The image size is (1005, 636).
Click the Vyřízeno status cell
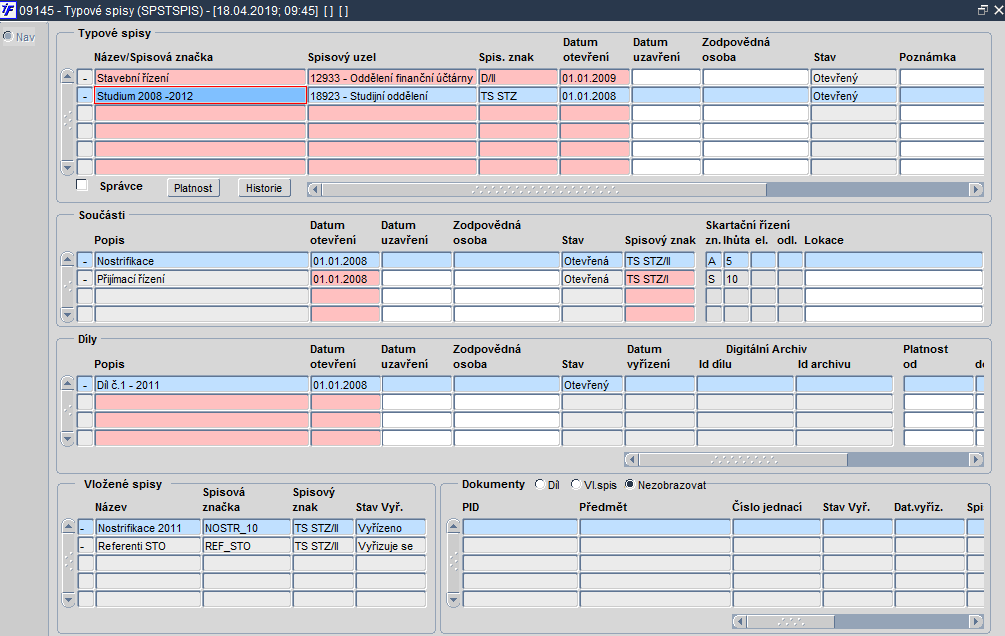391,528
